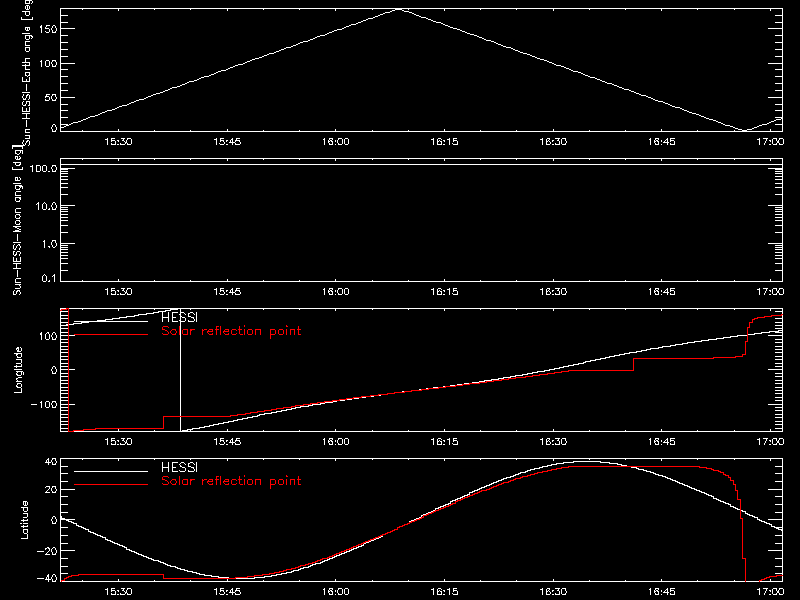Click 16:00 time label under Longitude plot
The image size is (800, 600).
336,441
